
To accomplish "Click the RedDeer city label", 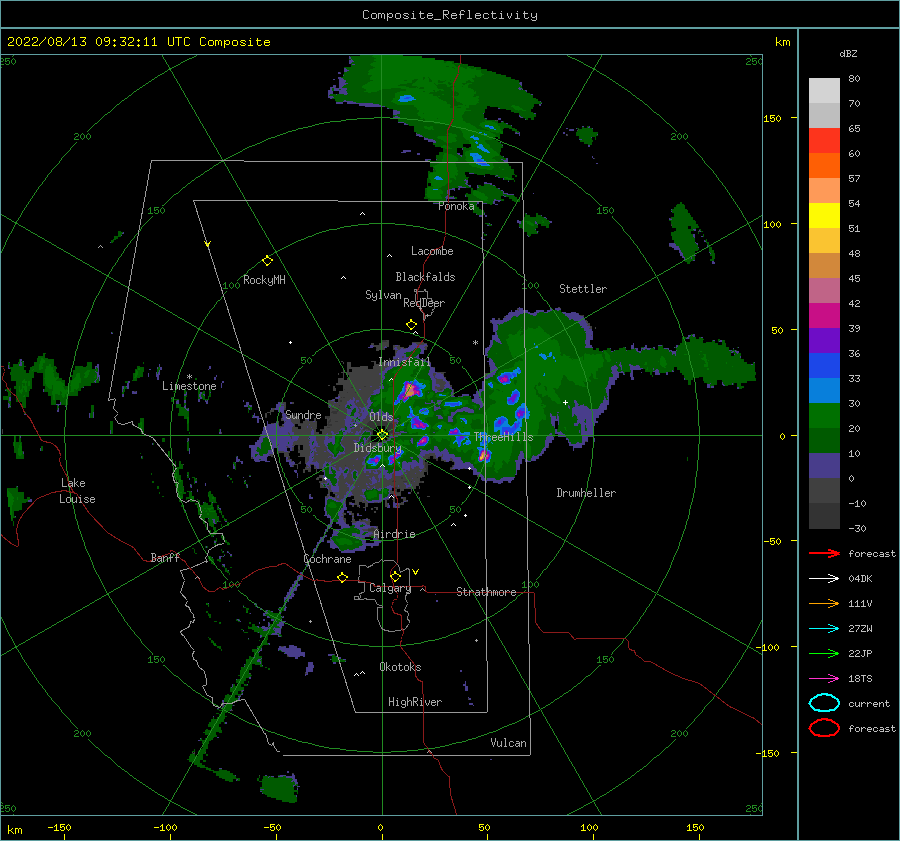I will click(424, 303).
